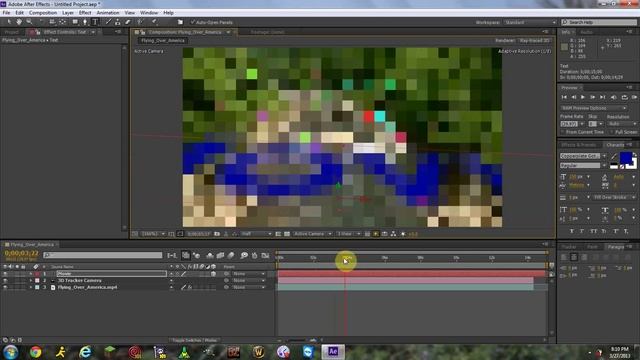Open RAM Preview Options dropdown
Screen dimensions: 640x360
(594, 108)
